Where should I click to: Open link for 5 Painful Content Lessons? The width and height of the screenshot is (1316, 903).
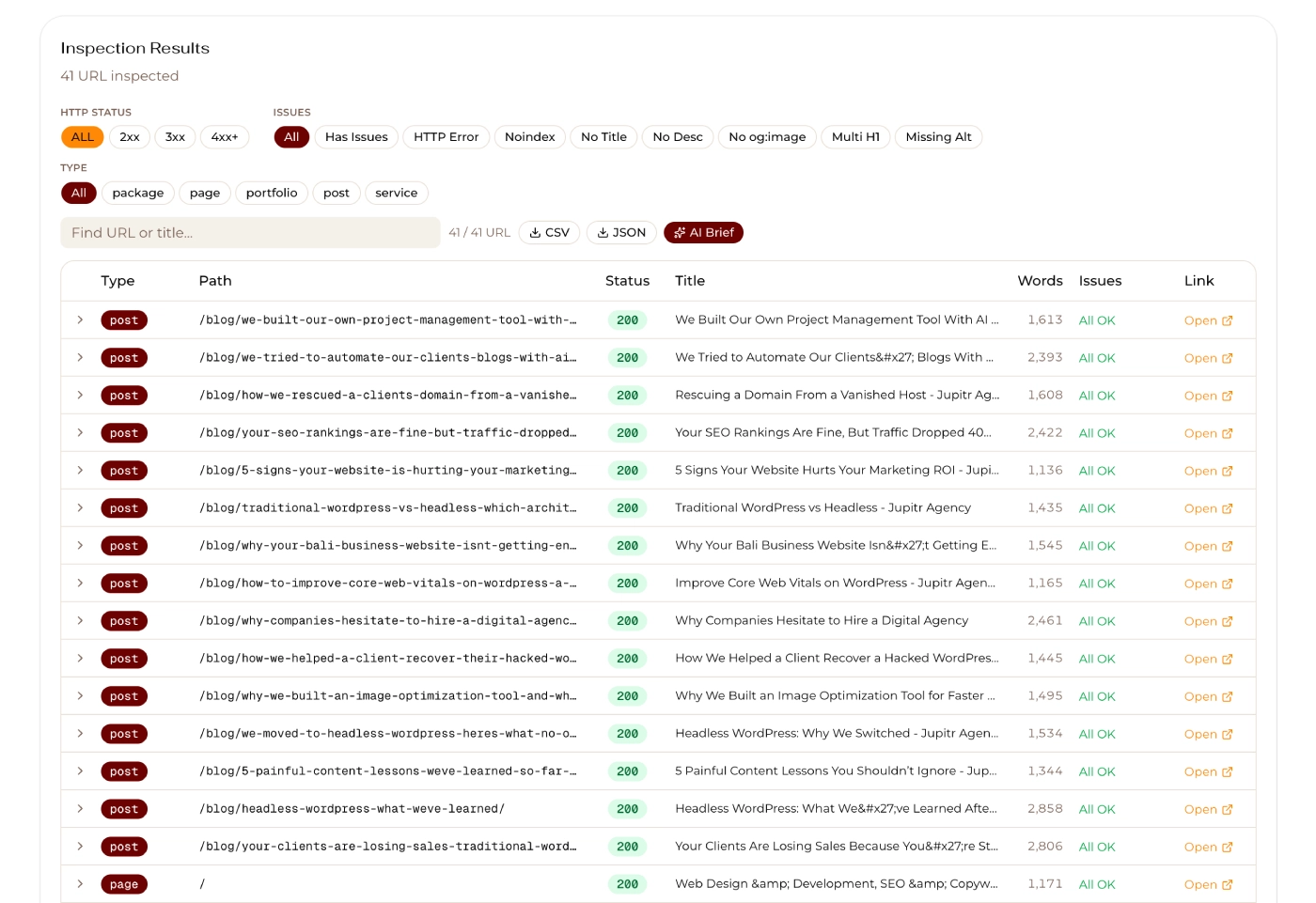pos(1208,771)
